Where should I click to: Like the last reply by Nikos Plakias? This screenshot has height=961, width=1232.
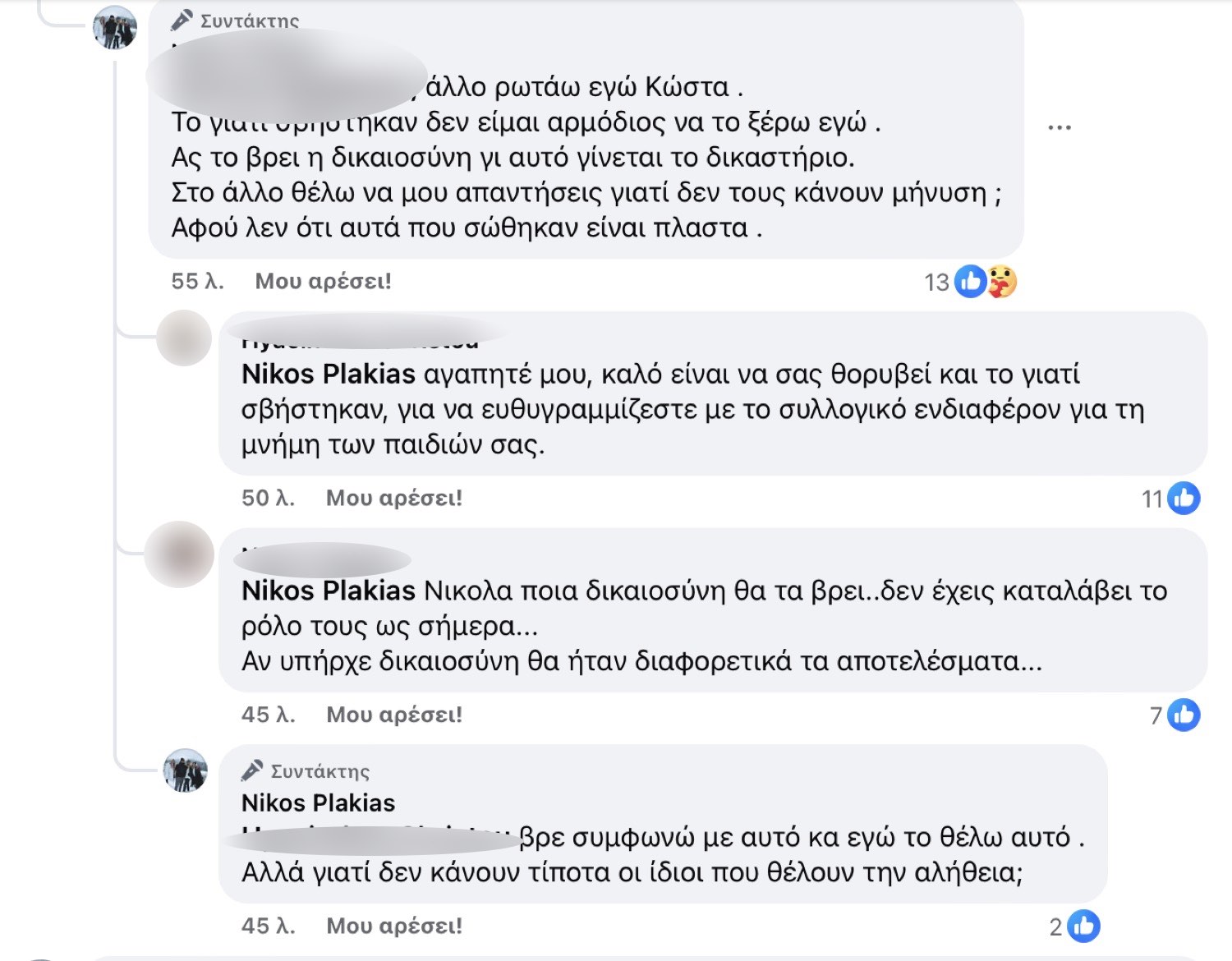point(394,927)
